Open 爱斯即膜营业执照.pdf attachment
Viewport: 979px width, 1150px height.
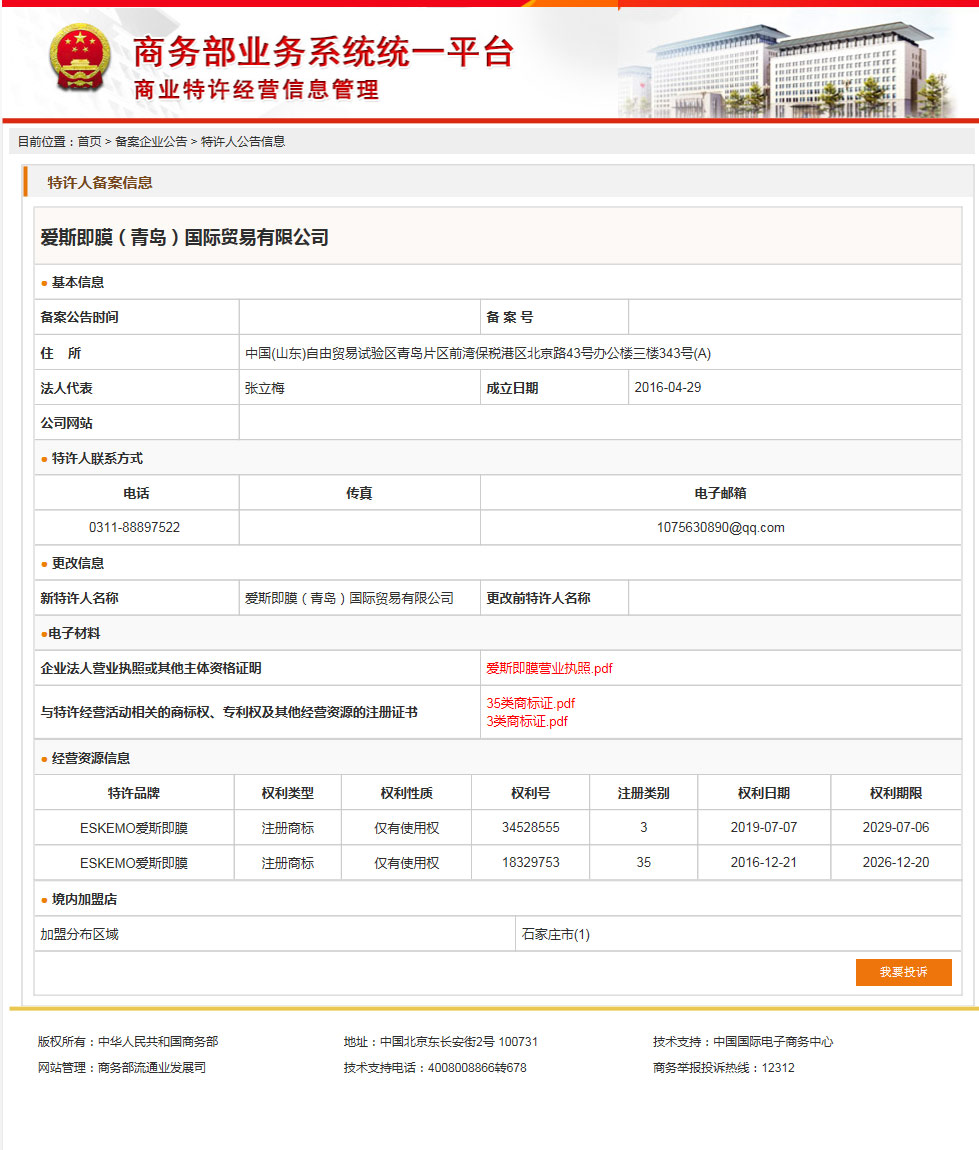(549, 668)
